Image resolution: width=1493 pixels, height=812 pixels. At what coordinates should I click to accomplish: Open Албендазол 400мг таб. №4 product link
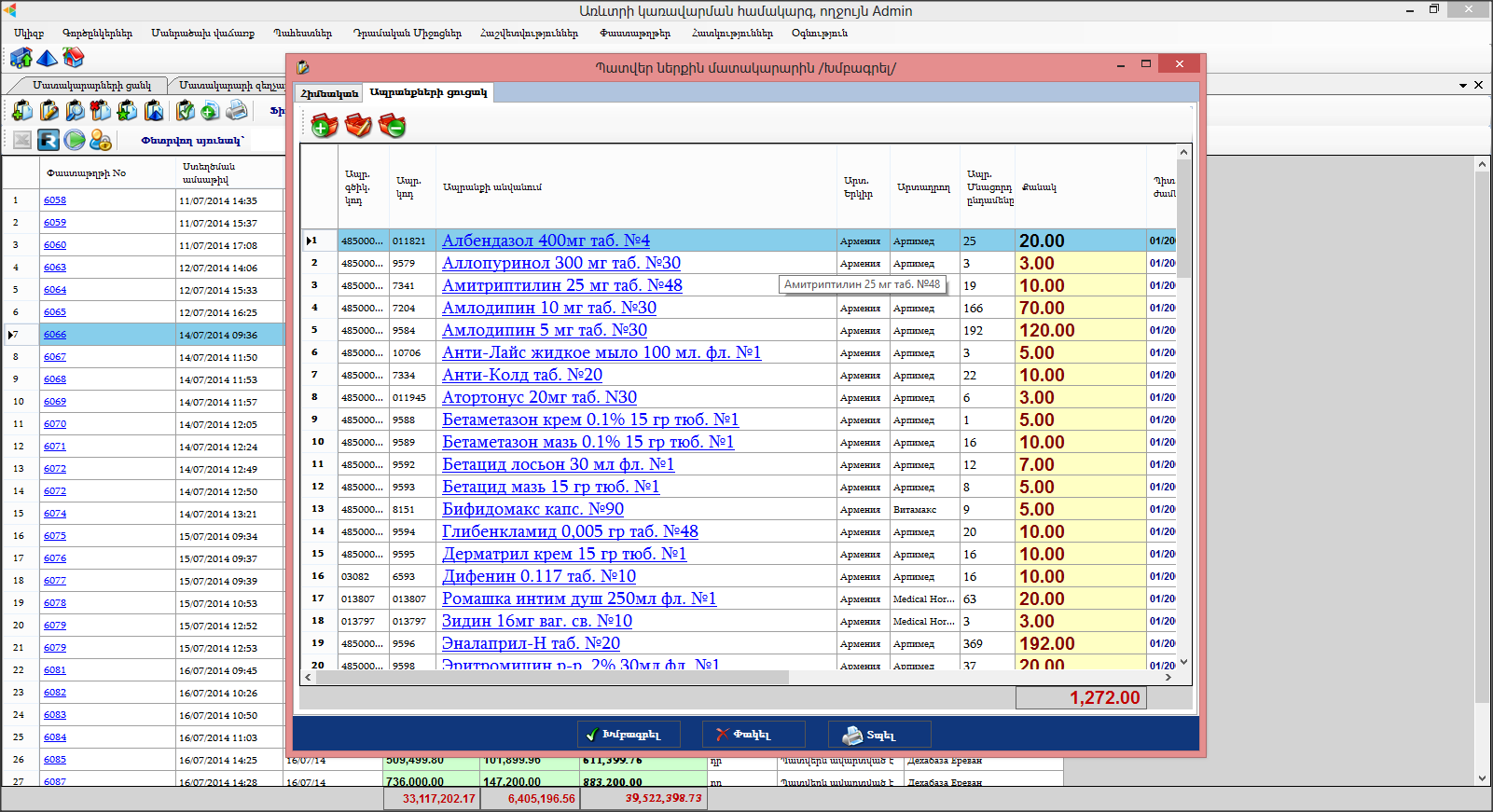pos(546,241)
